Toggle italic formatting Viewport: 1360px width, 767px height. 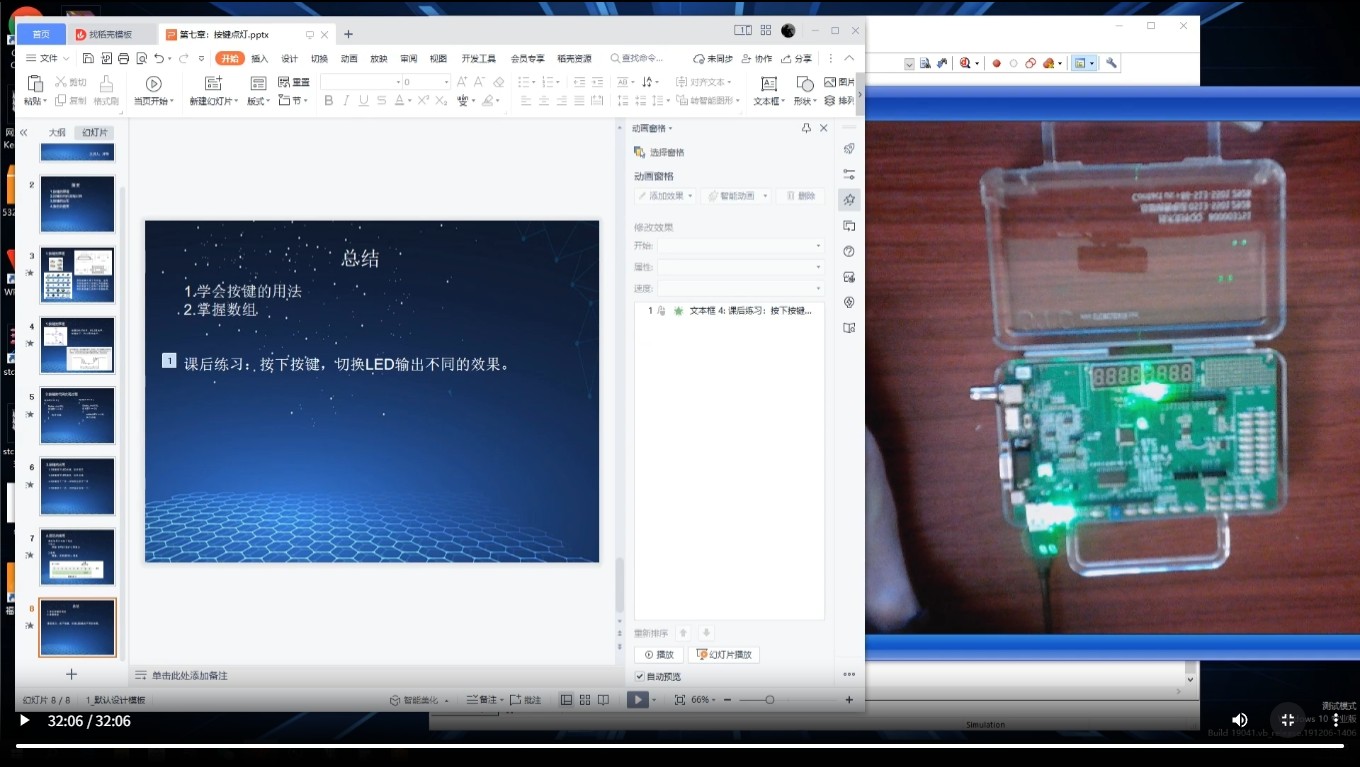click(346, 100)
